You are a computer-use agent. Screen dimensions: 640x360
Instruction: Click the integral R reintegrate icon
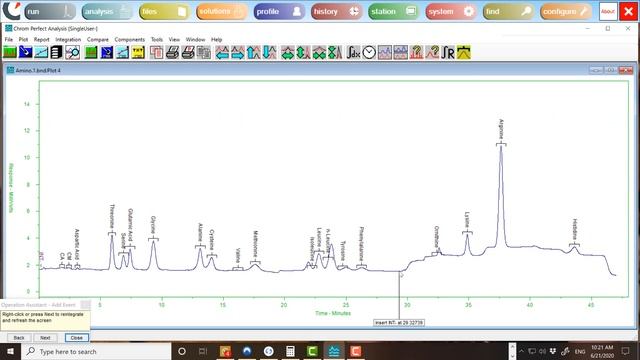[448, 53]
